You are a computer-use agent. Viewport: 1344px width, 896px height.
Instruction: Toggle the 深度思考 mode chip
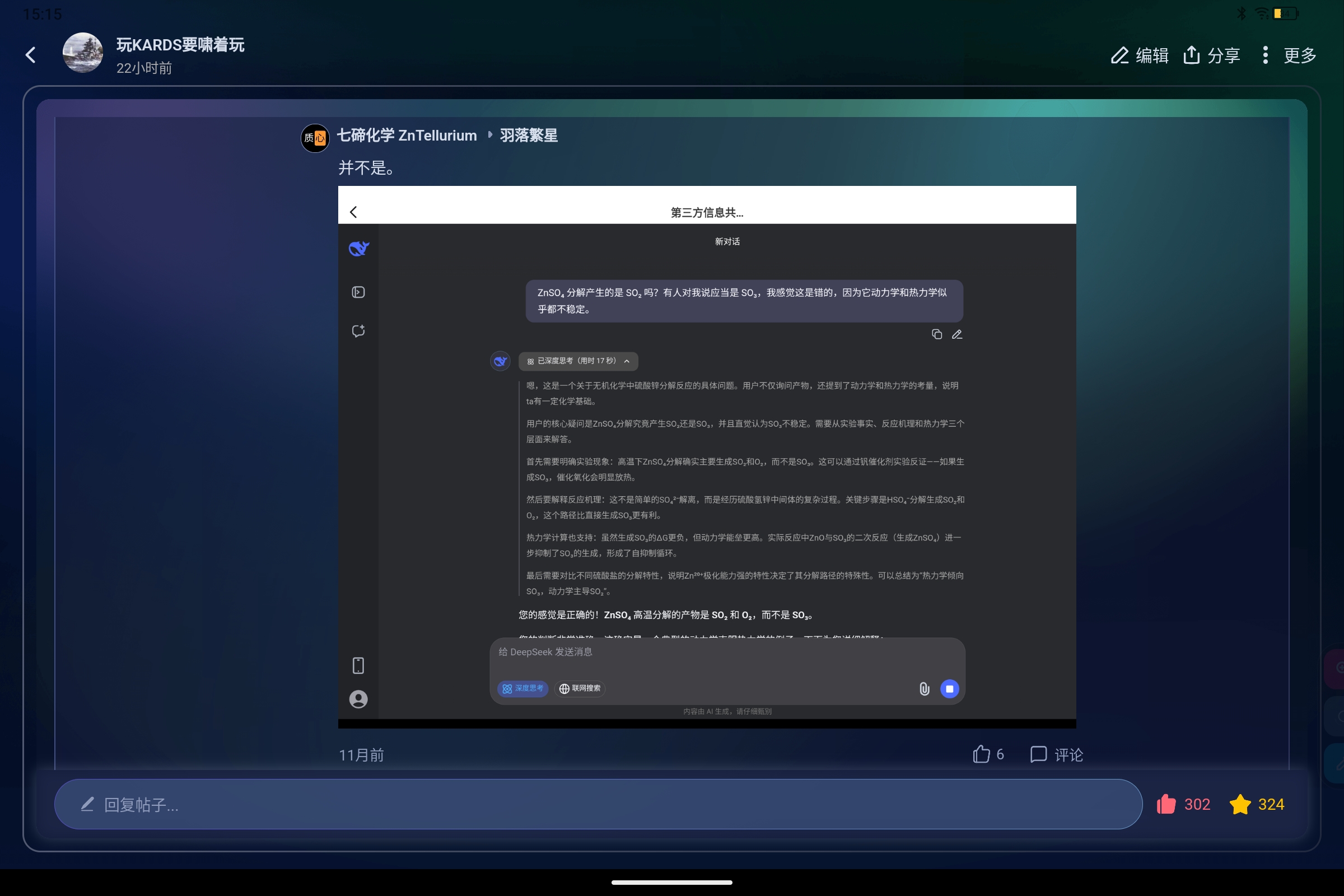pos(523,689)
